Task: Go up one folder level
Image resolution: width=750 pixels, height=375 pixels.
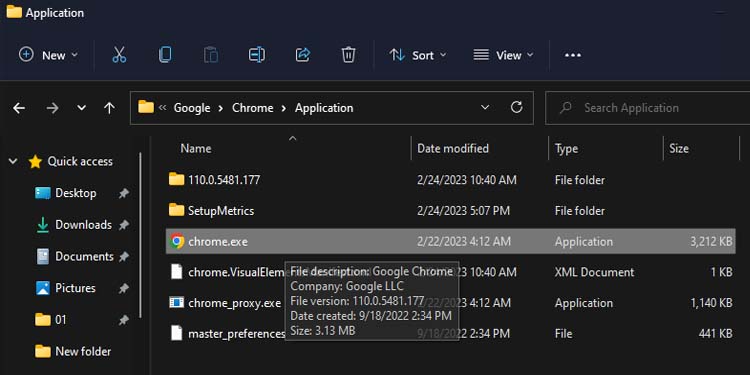Action: [x=110, y=108]
